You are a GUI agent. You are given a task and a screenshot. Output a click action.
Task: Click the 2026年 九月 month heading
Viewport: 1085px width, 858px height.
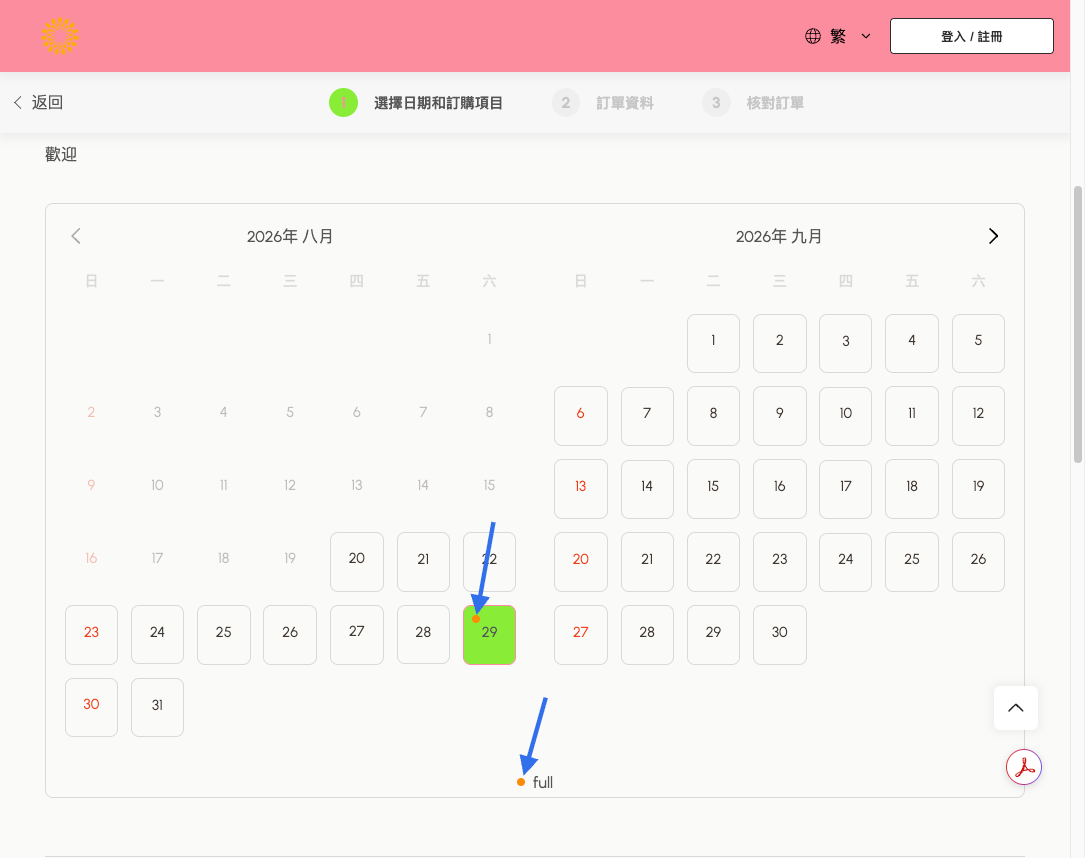[778, 237]
